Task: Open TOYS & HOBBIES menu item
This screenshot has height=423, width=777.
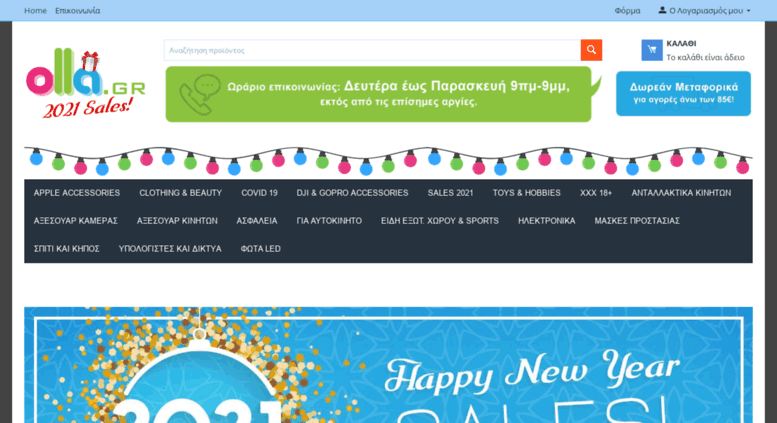Action: 526,193
